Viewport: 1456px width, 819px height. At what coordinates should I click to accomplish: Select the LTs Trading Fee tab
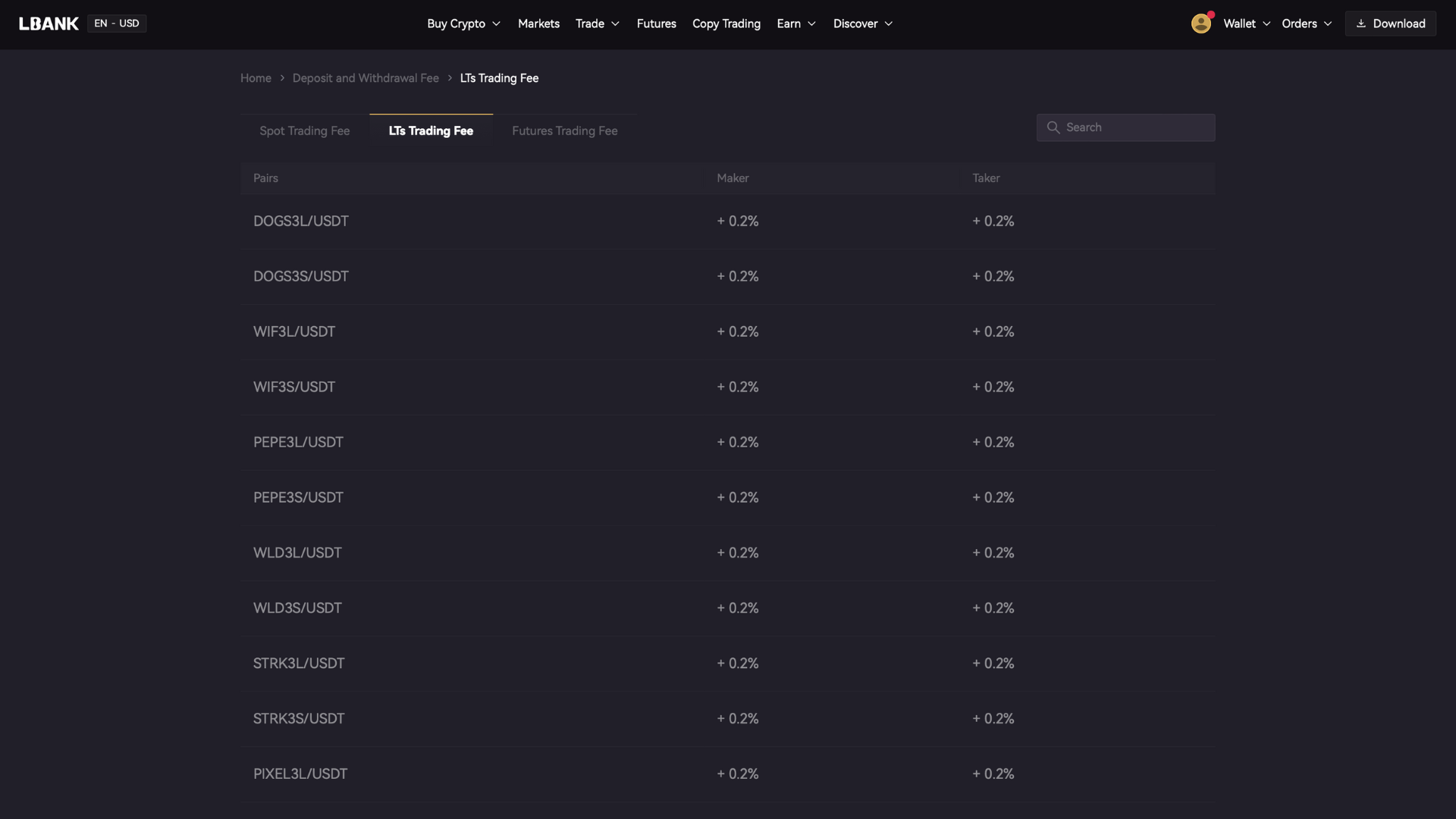point(431,130)
